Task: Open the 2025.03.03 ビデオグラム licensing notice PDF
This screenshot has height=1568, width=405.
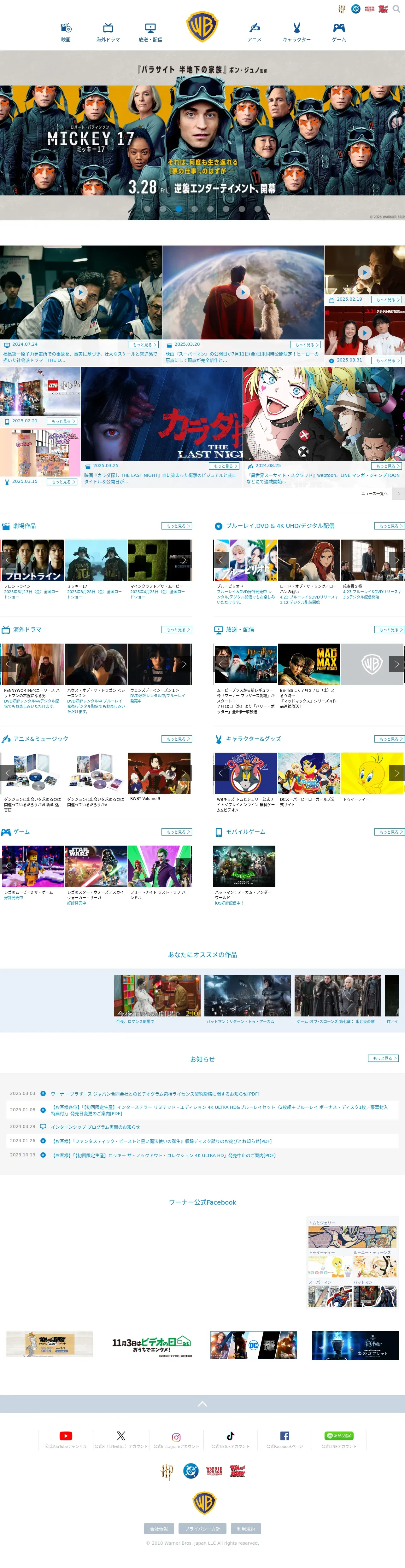Action: coord(155,1094)
